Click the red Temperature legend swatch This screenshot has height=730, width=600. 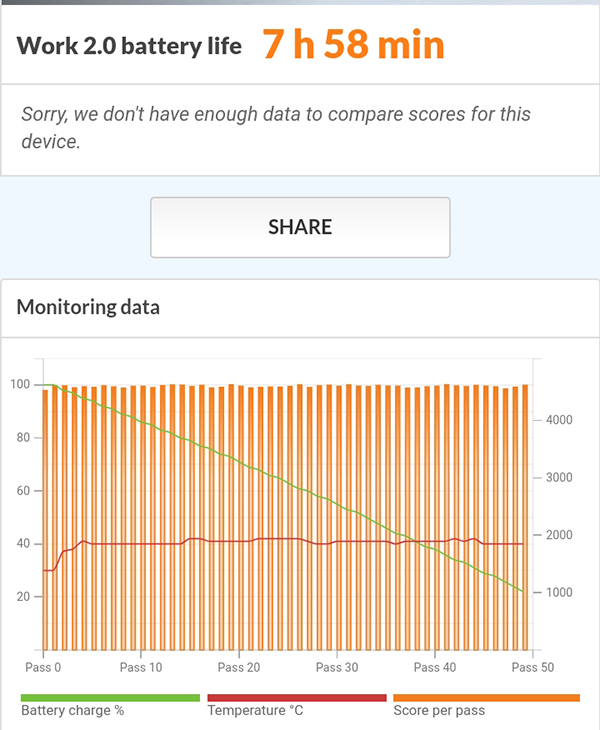tap(296, 698)
